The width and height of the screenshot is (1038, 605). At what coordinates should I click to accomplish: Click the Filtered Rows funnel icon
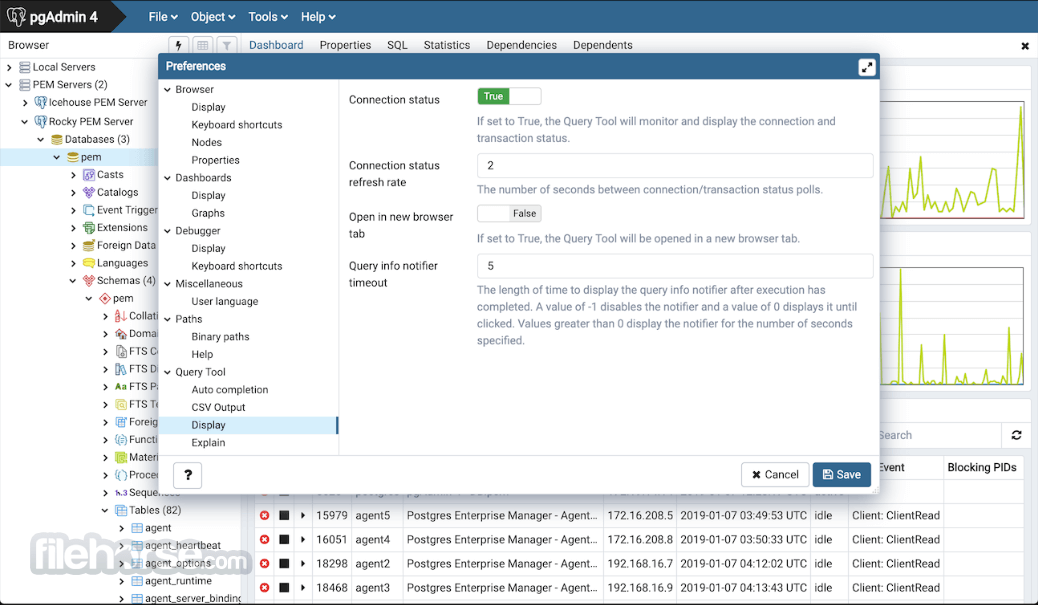[x=226, y=45]
